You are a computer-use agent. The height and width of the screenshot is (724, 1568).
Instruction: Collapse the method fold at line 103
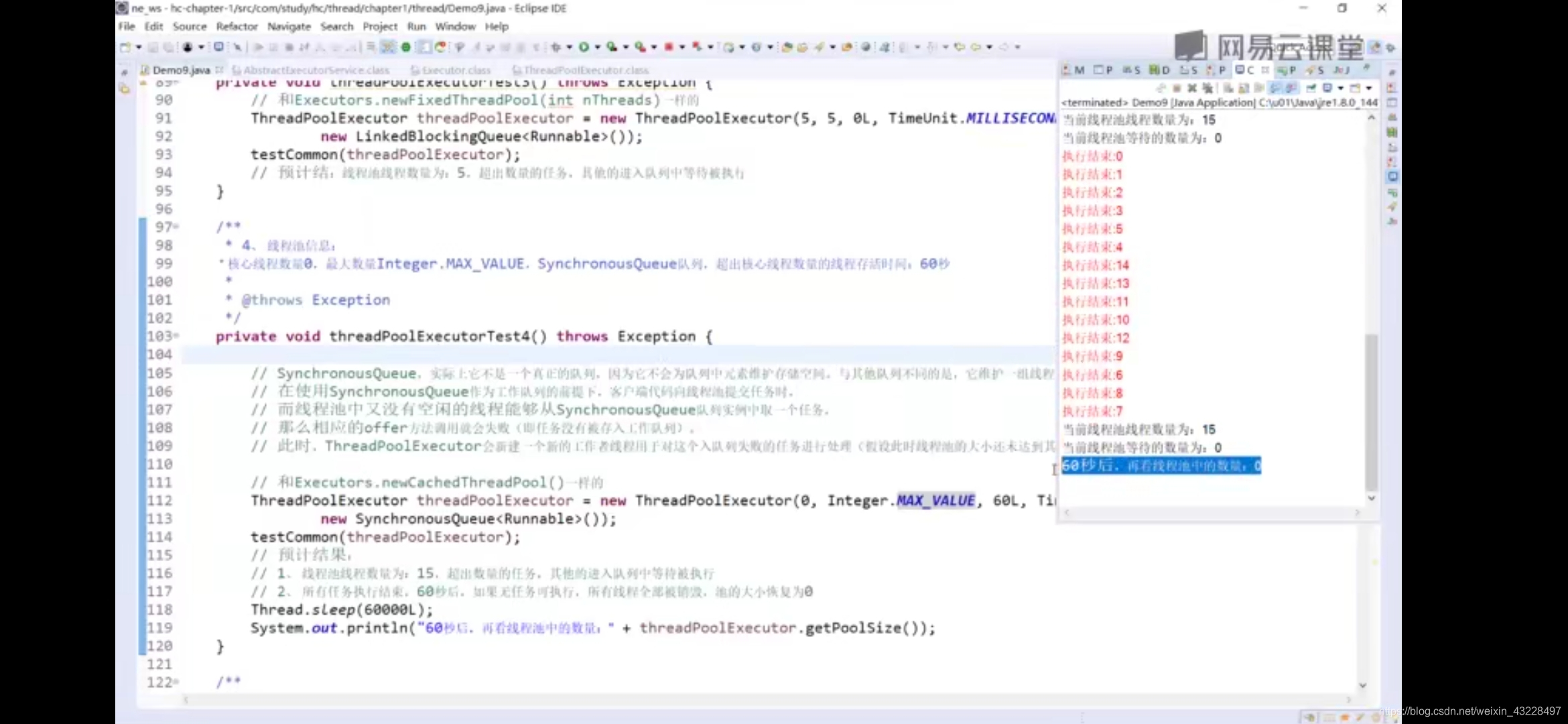(176, 335)
